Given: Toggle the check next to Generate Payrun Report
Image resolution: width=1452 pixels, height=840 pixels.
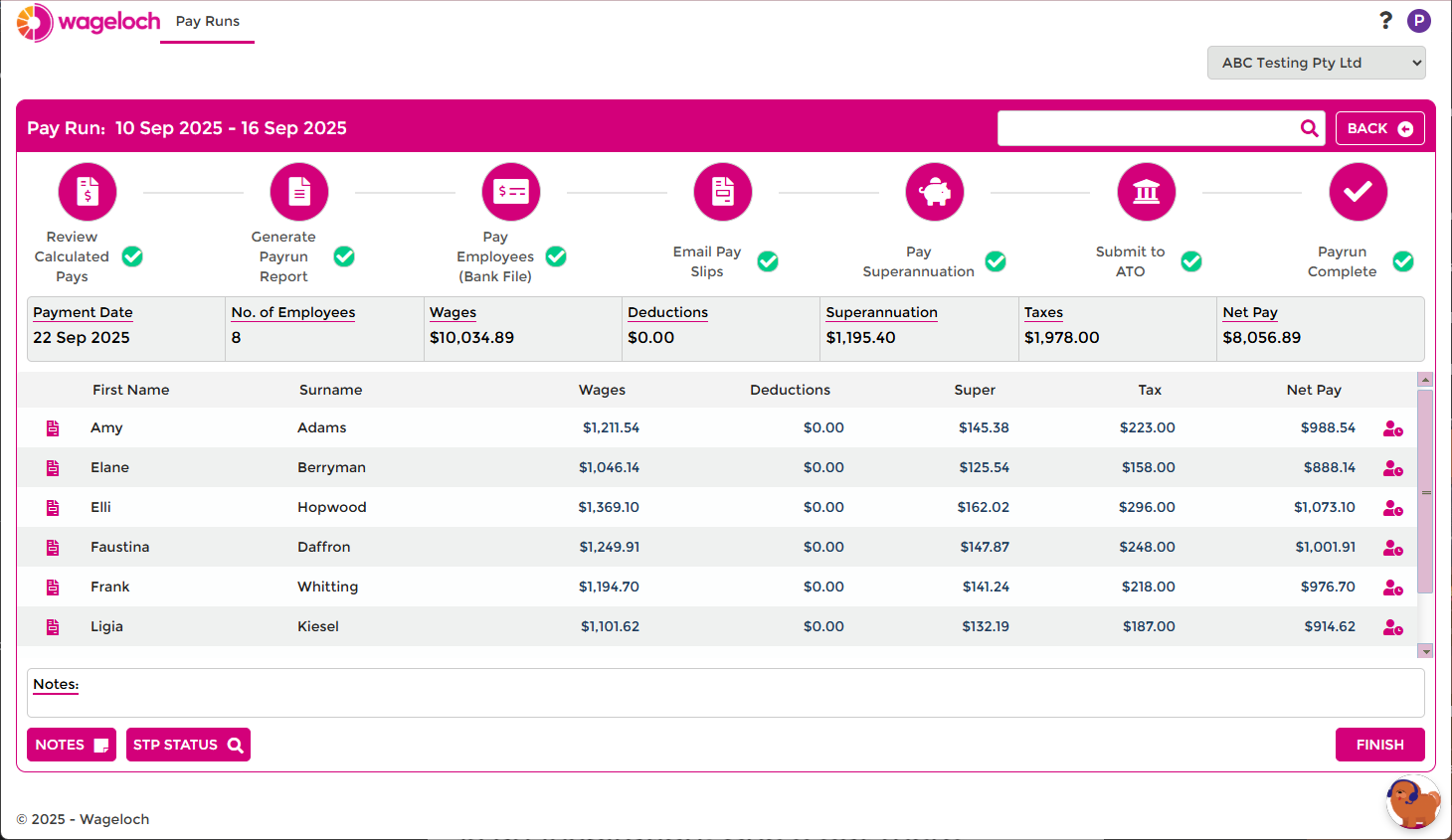Looking at the screenshot, I should [x=344, y=256].
